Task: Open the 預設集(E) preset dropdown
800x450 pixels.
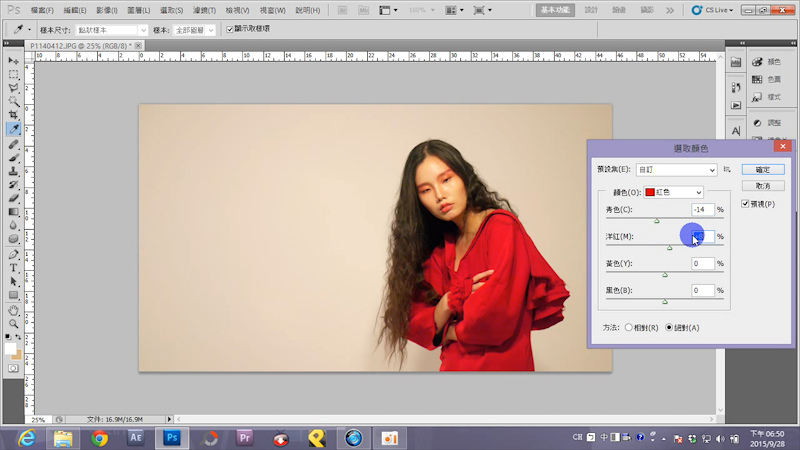Action: click(x=676, y=169)
